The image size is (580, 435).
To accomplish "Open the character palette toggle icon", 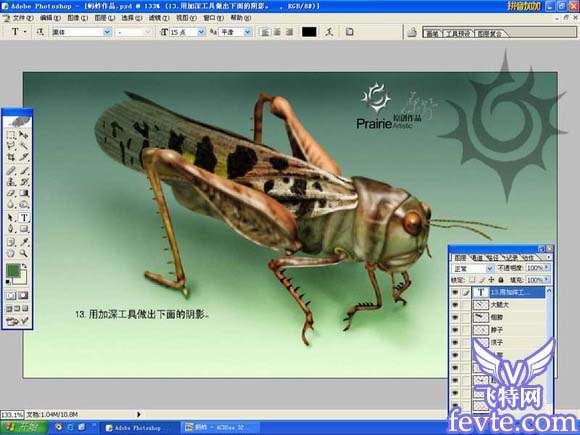I will point(350,32).
